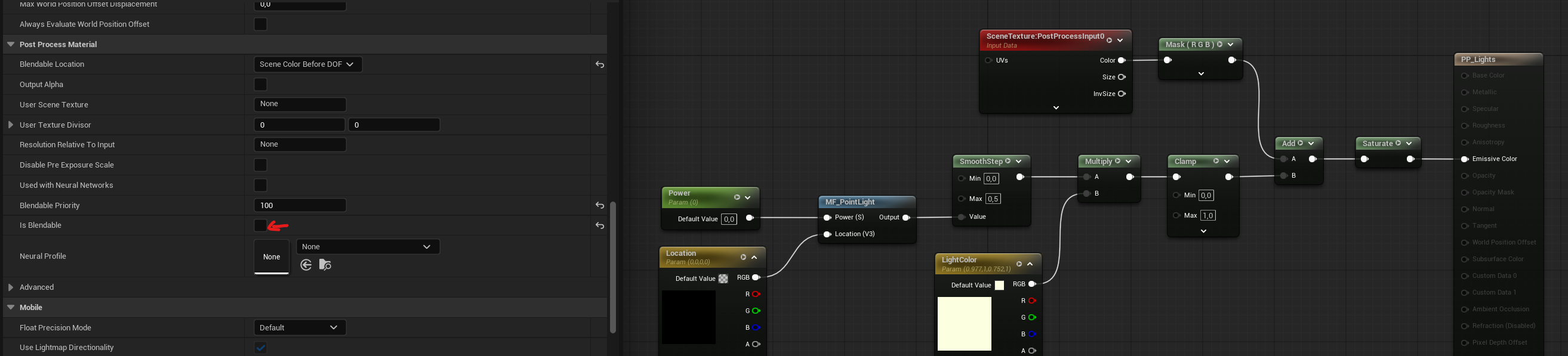This screenshot has height=356, width=1568.
Task: Expand the Advanced section
Action: (x=10, y=287)
